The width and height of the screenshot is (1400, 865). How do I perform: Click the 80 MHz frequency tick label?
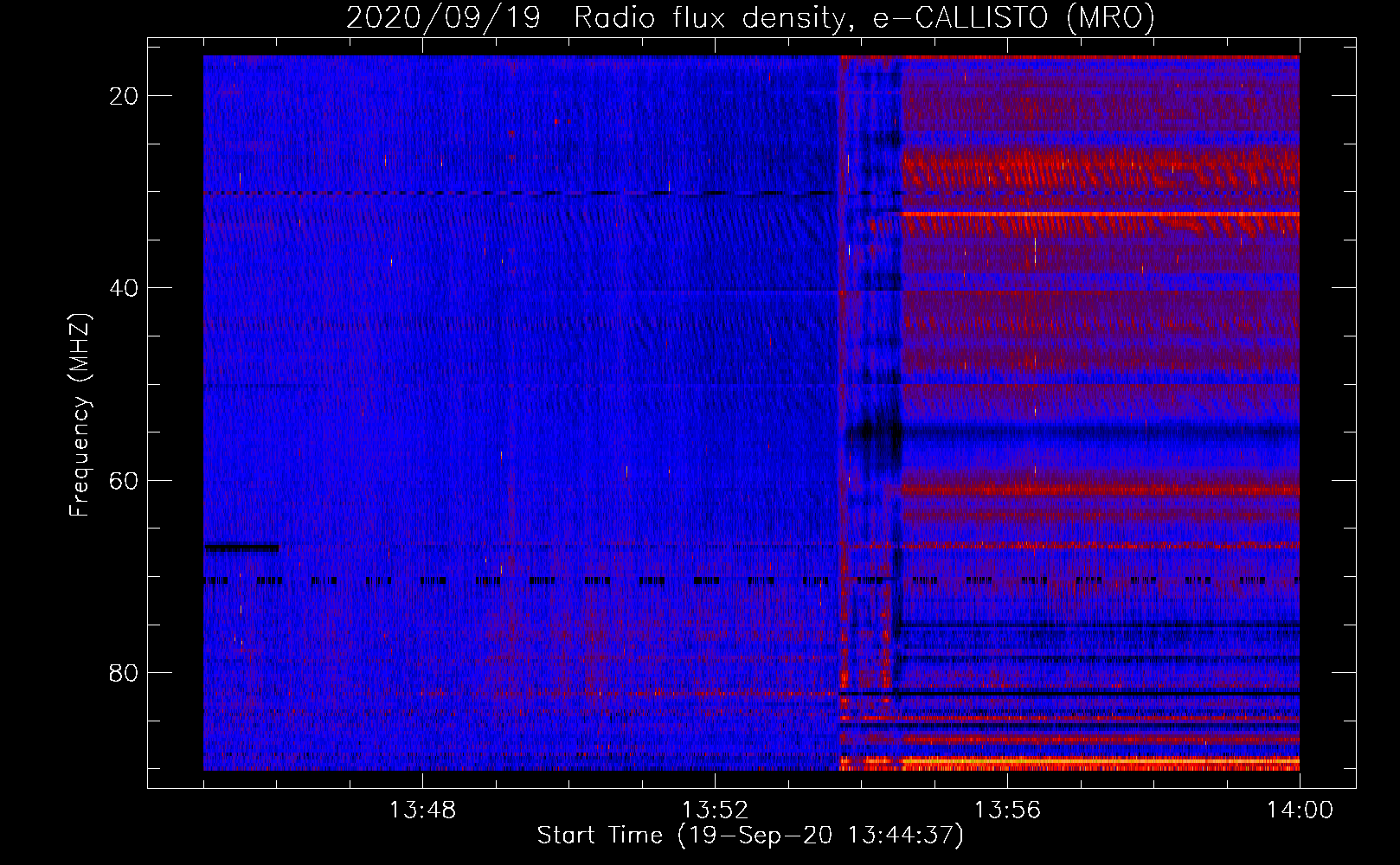(x=124, y=672)
